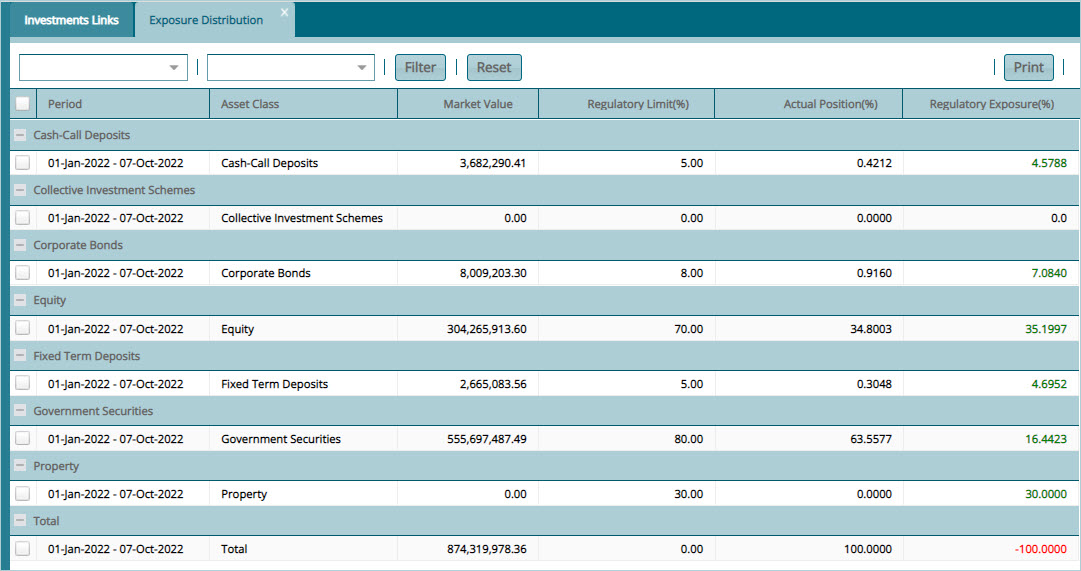The width and height of the screenshot is (1081, 571).
Task: Click the Filter button
Action: 421,68
